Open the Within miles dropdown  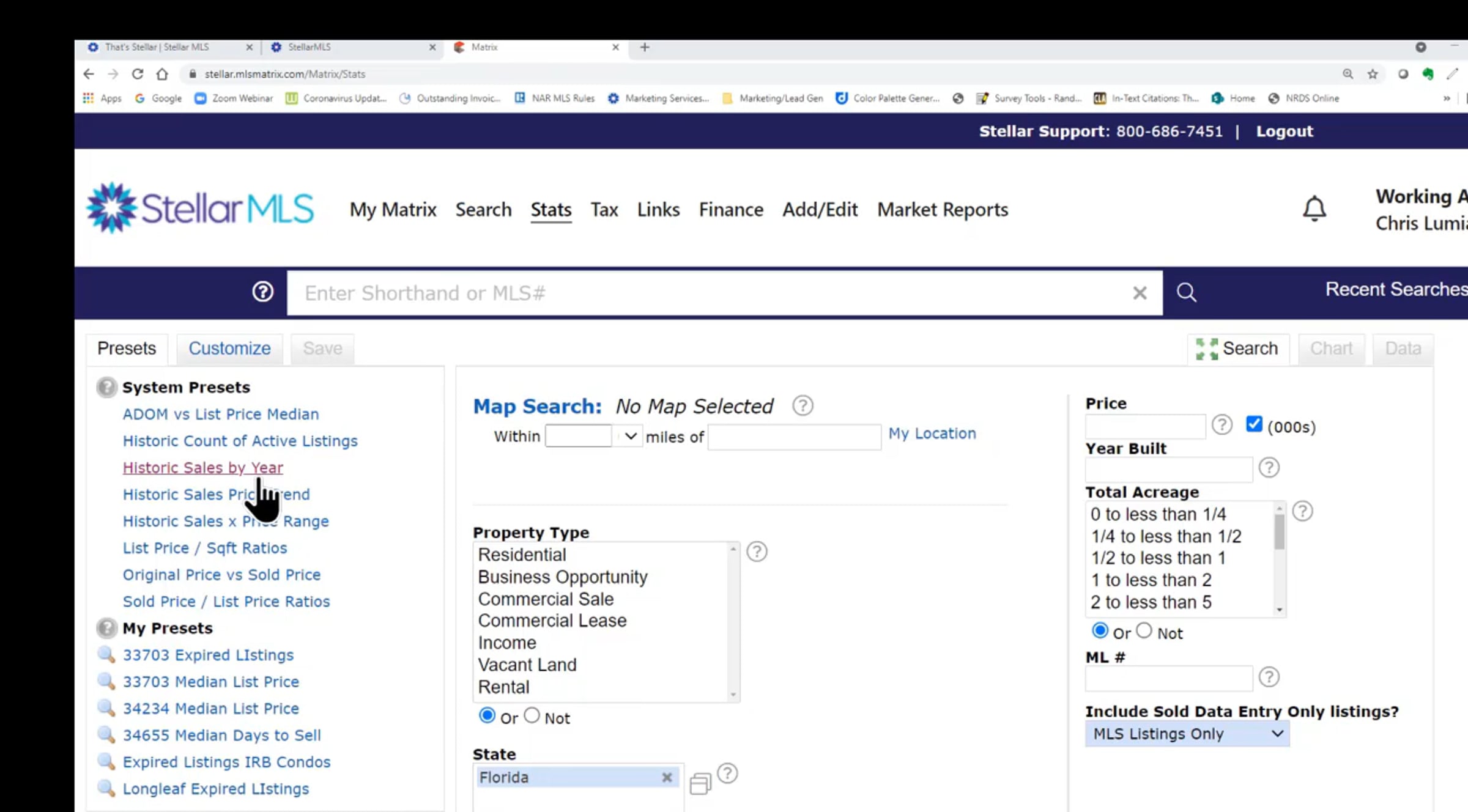pyautogui.click(x=630, y=437)
